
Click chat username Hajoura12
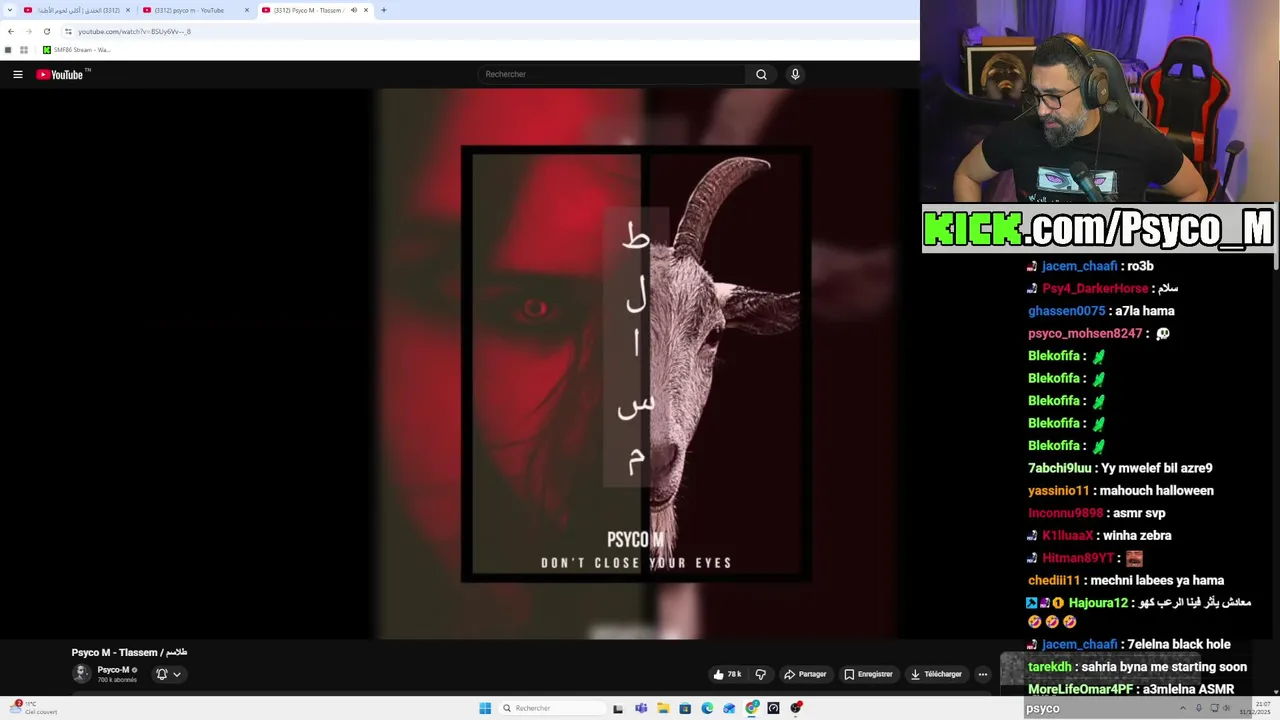point(1098,603)
